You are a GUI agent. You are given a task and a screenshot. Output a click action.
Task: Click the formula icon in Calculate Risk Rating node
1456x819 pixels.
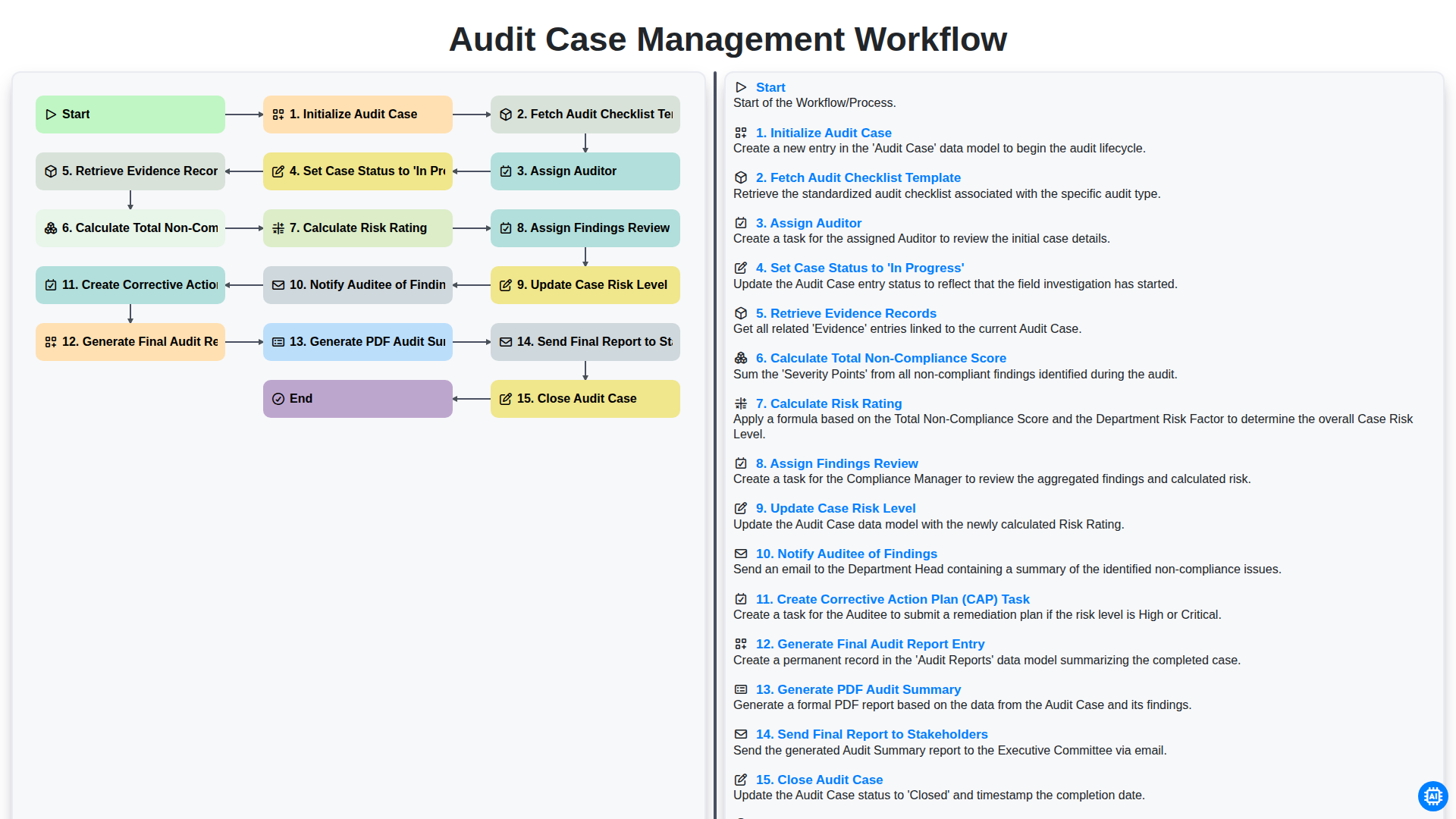278,228
